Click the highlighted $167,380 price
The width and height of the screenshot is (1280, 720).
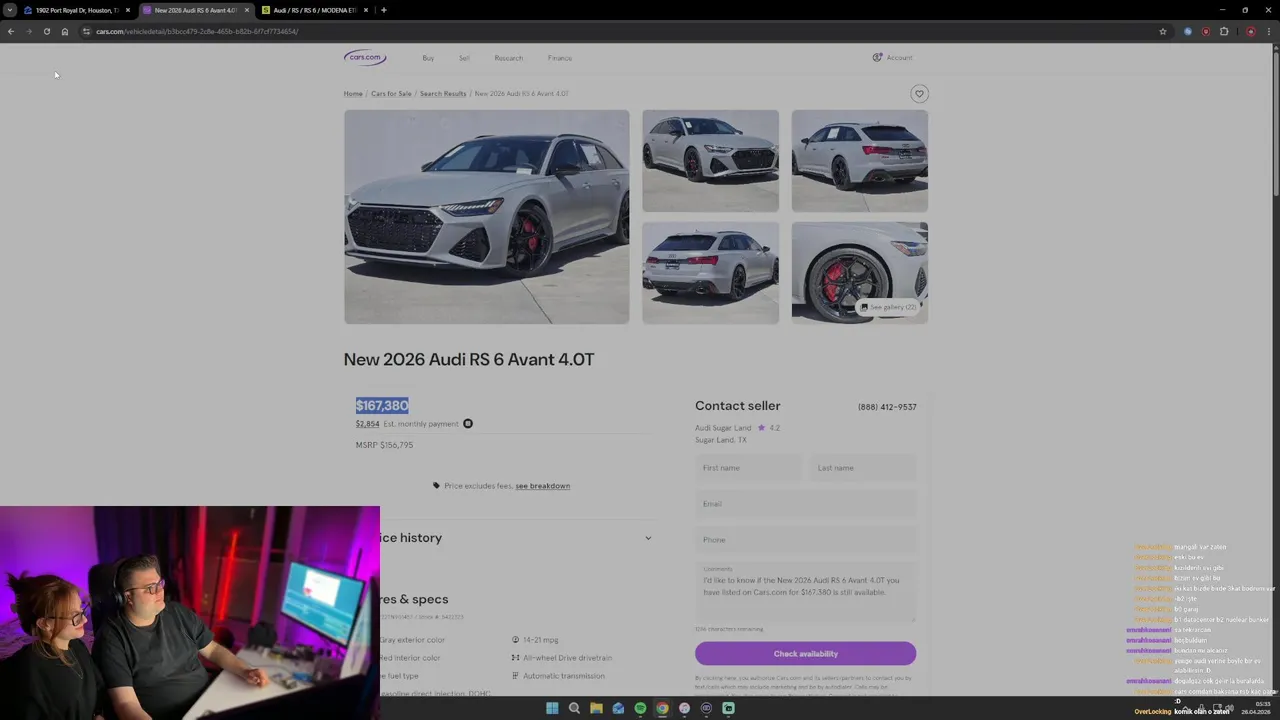[x=382, y=406]
